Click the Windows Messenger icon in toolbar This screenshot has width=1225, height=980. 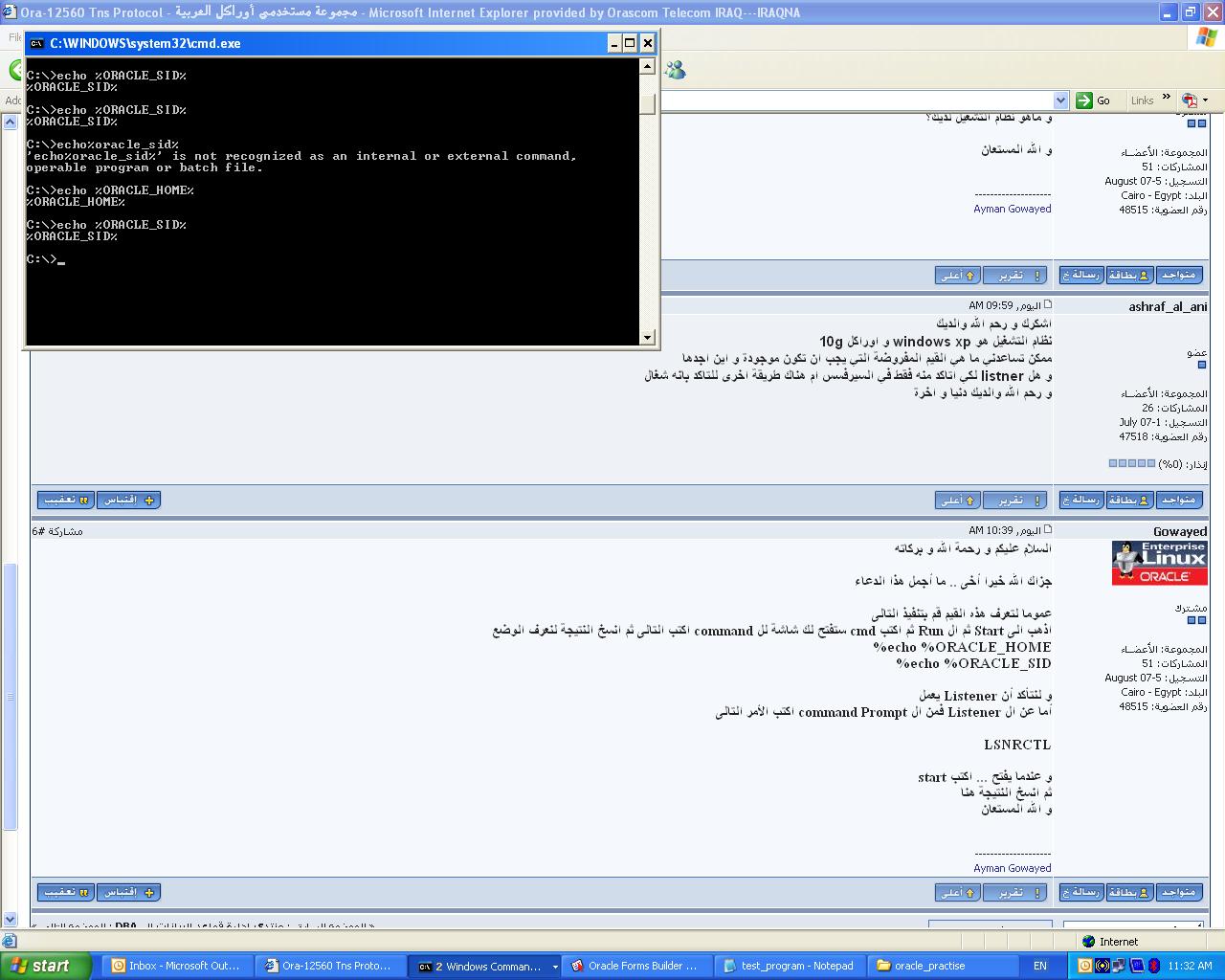pos(676,70)
